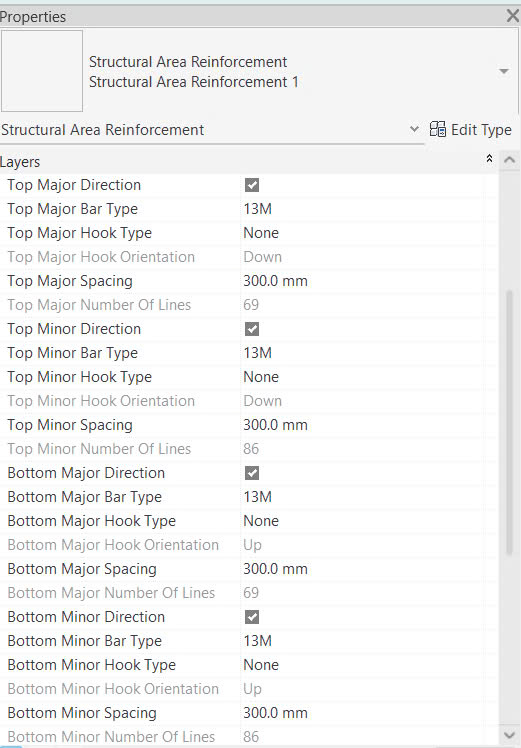Image resolution: width=521 pixels, height=748 pixels.
Task: Click the Top Major Number Of Lines label
Action: pos(99,305)
